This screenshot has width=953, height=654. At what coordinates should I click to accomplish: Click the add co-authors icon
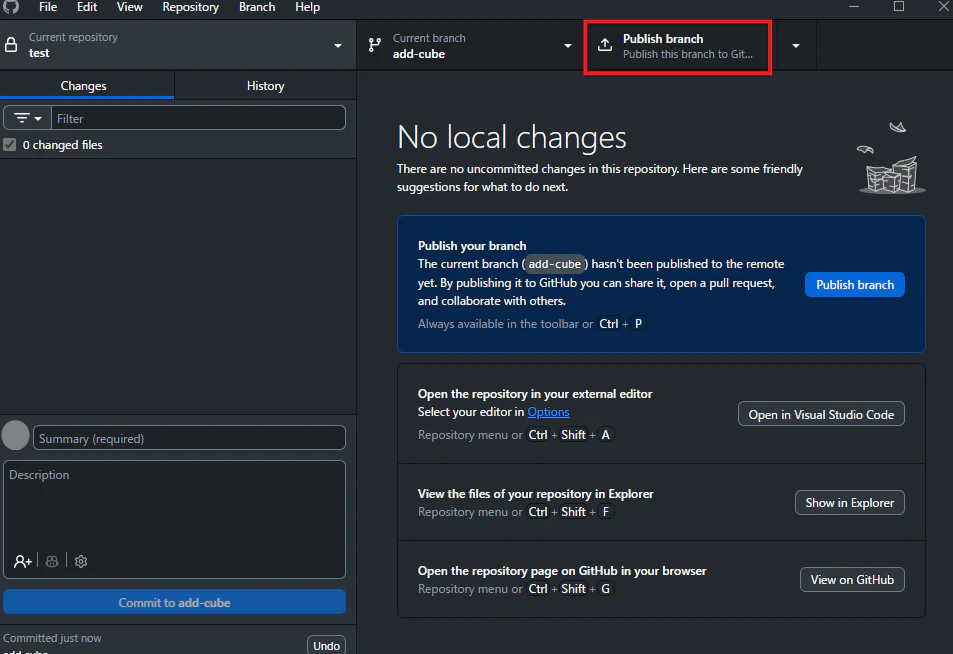pos(22,561)
